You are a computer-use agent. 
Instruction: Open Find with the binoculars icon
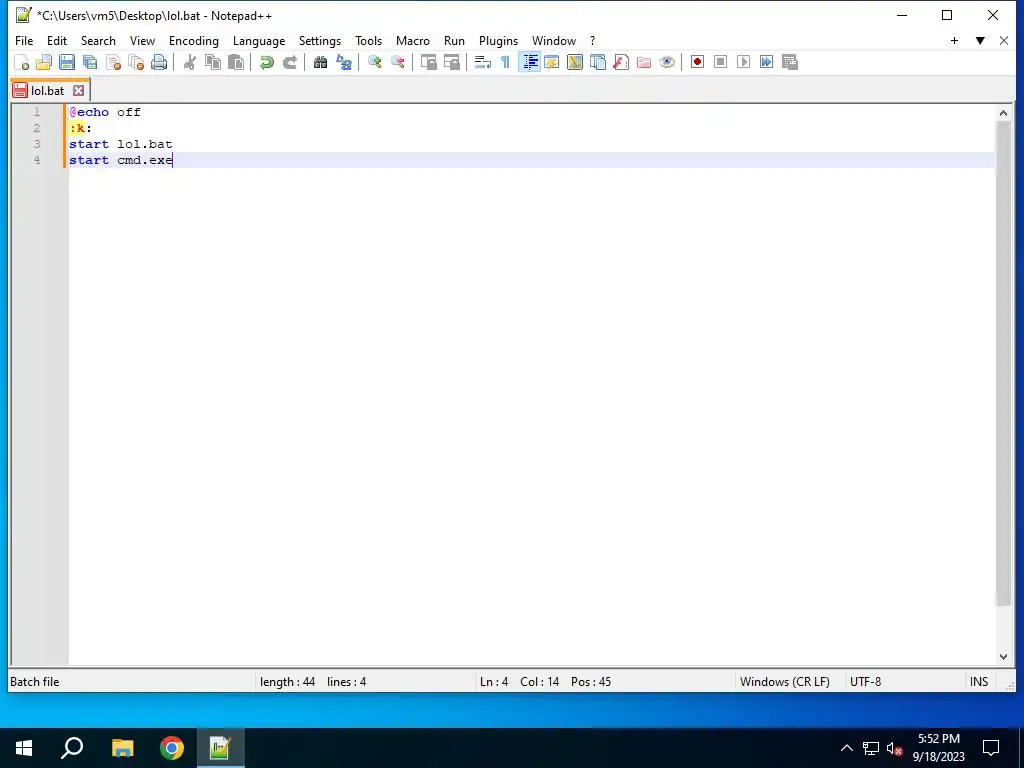click(x=320, y=62)
